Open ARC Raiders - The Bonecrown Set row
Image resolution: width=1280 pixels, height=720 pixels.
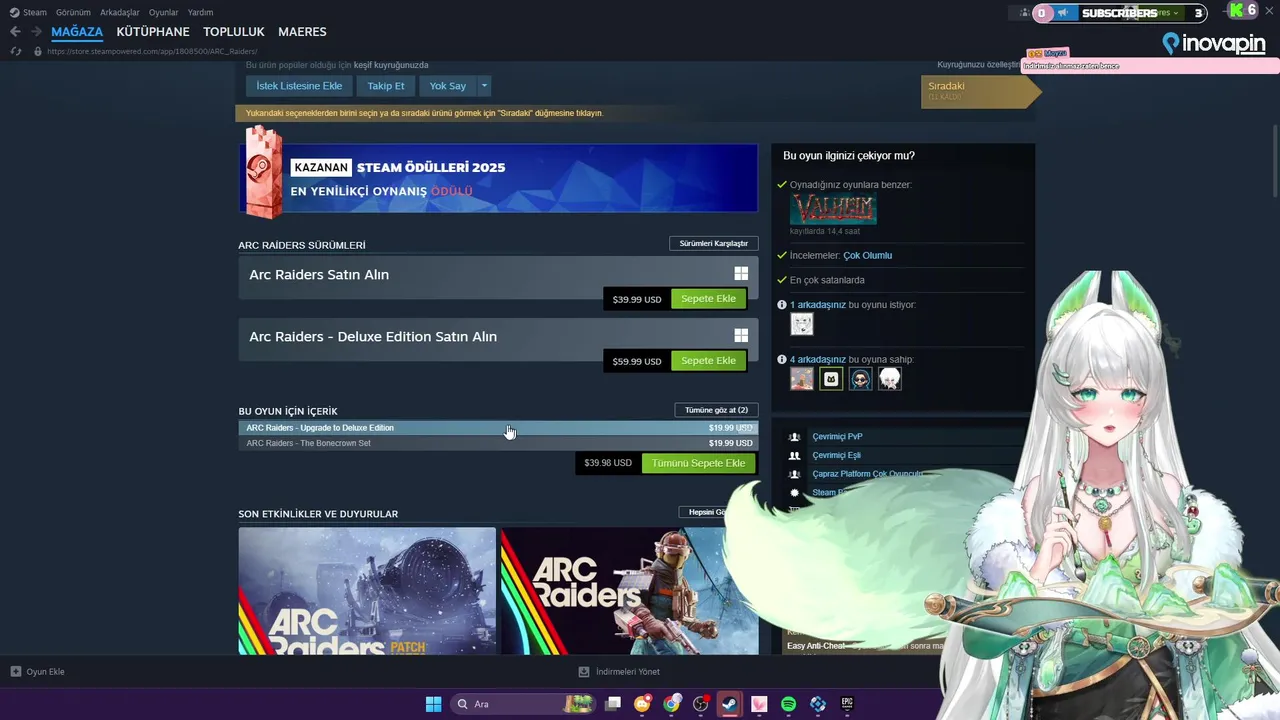(x=498, y=443)
